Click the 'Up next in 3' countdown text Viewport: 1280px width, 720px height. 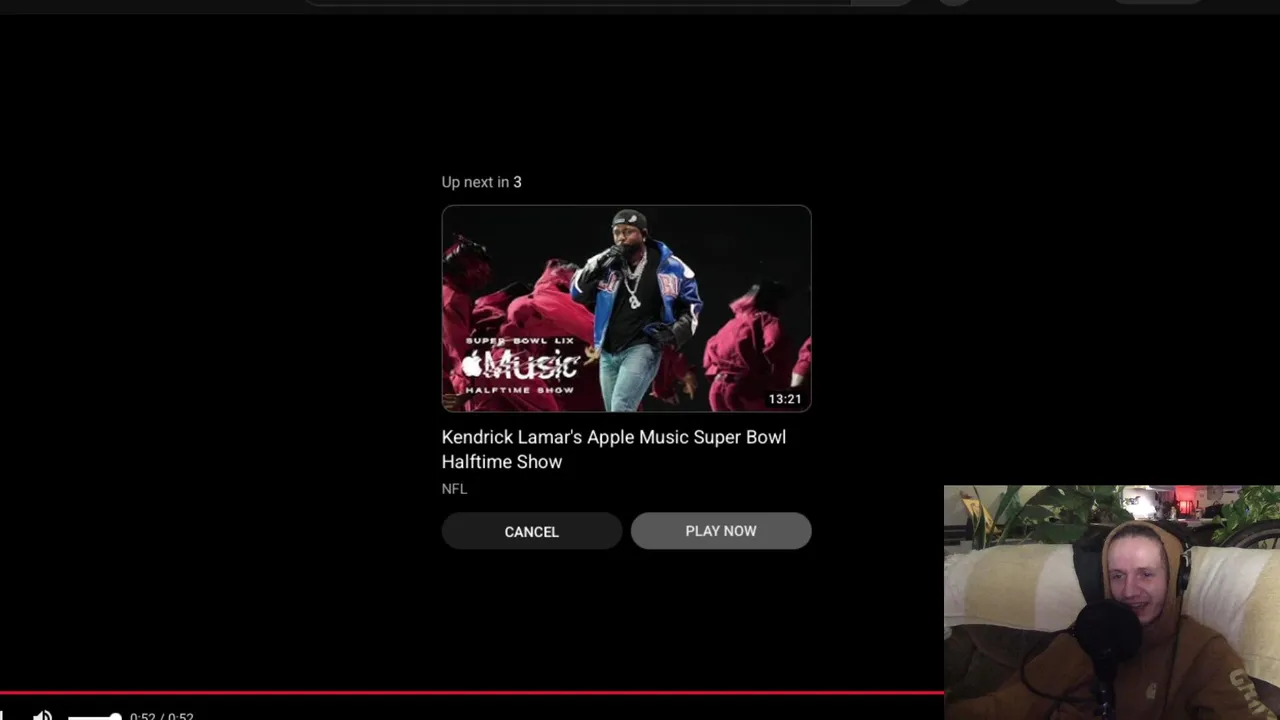click(481, 182)
